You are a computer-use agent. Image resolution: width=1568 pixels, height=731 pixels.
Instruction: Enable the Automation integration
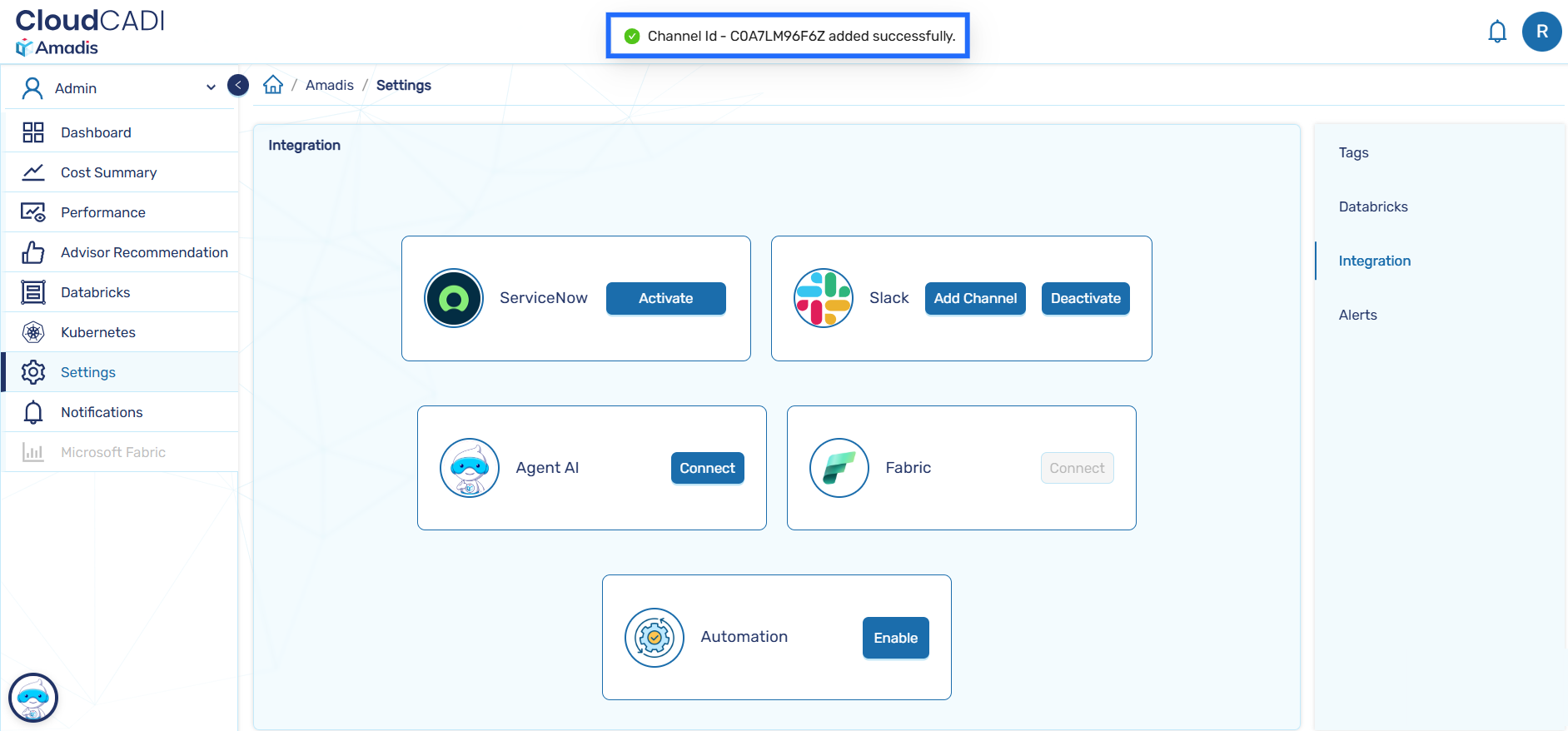(895, 638)
